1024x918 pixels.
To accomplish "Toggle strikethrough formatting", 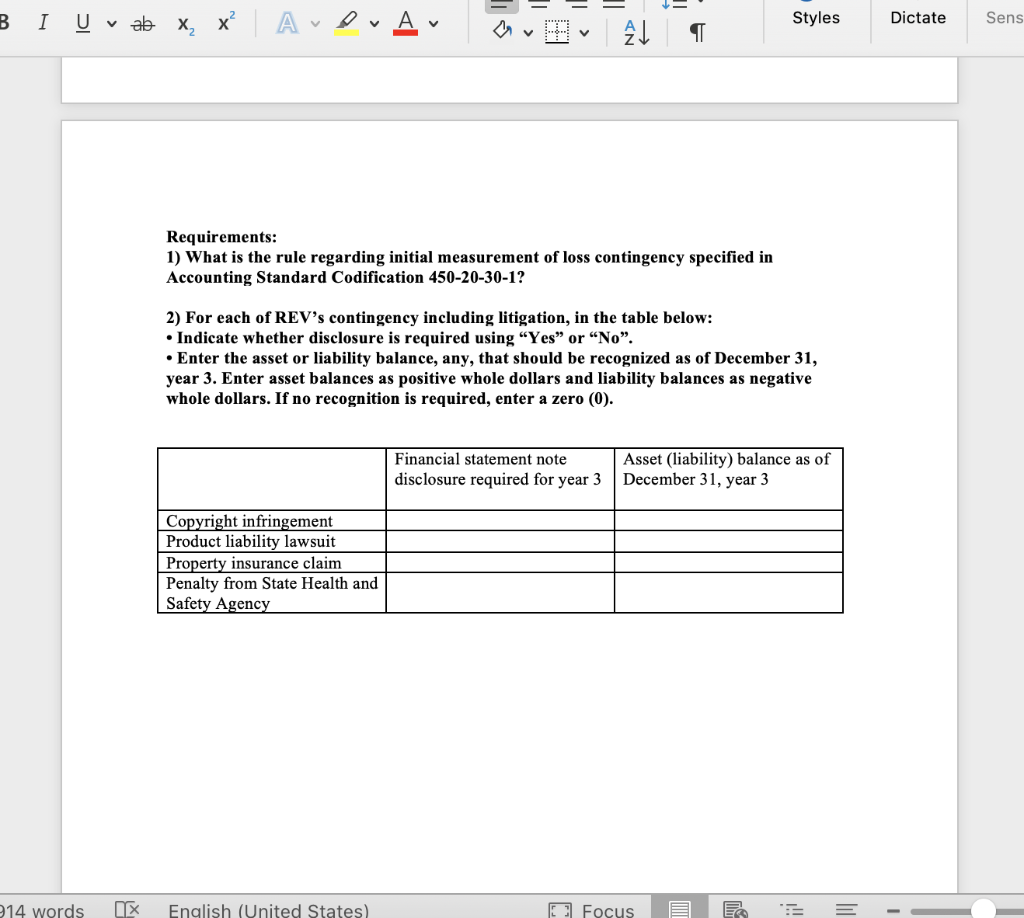I will coord(143,24).
